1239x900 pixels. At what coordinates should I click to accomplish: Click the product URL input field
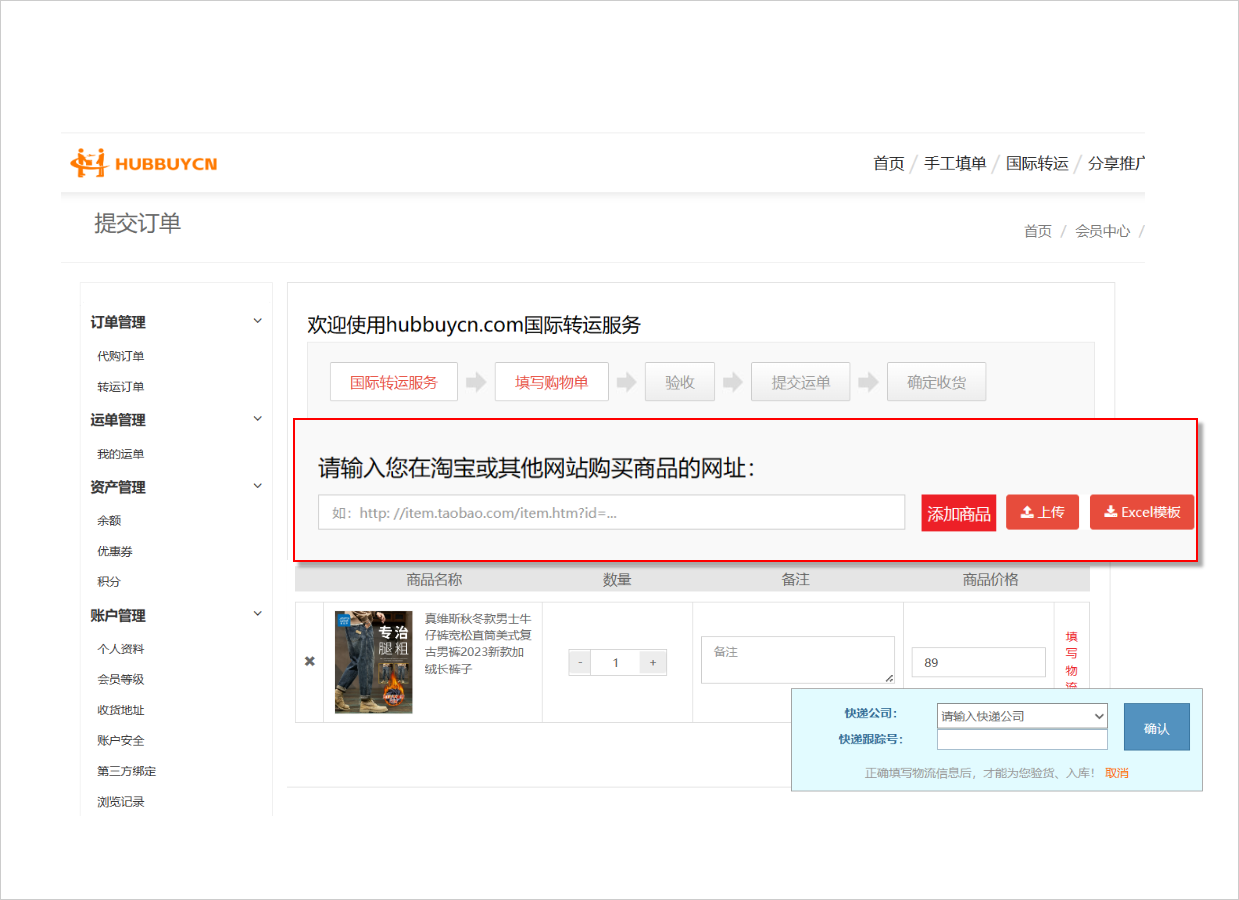point(611,512)
